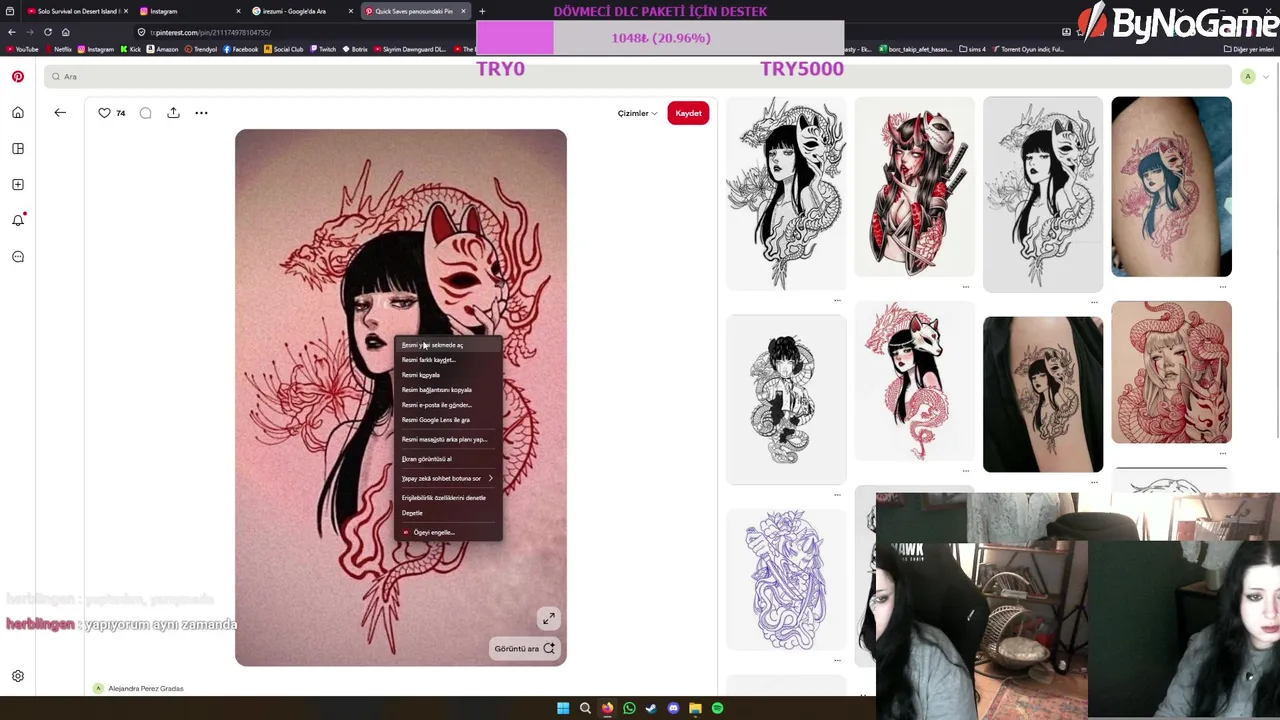This screenshot has height=720, width=1280.
Task: Open the Twitch bookmark
Action: pos(324,49)
